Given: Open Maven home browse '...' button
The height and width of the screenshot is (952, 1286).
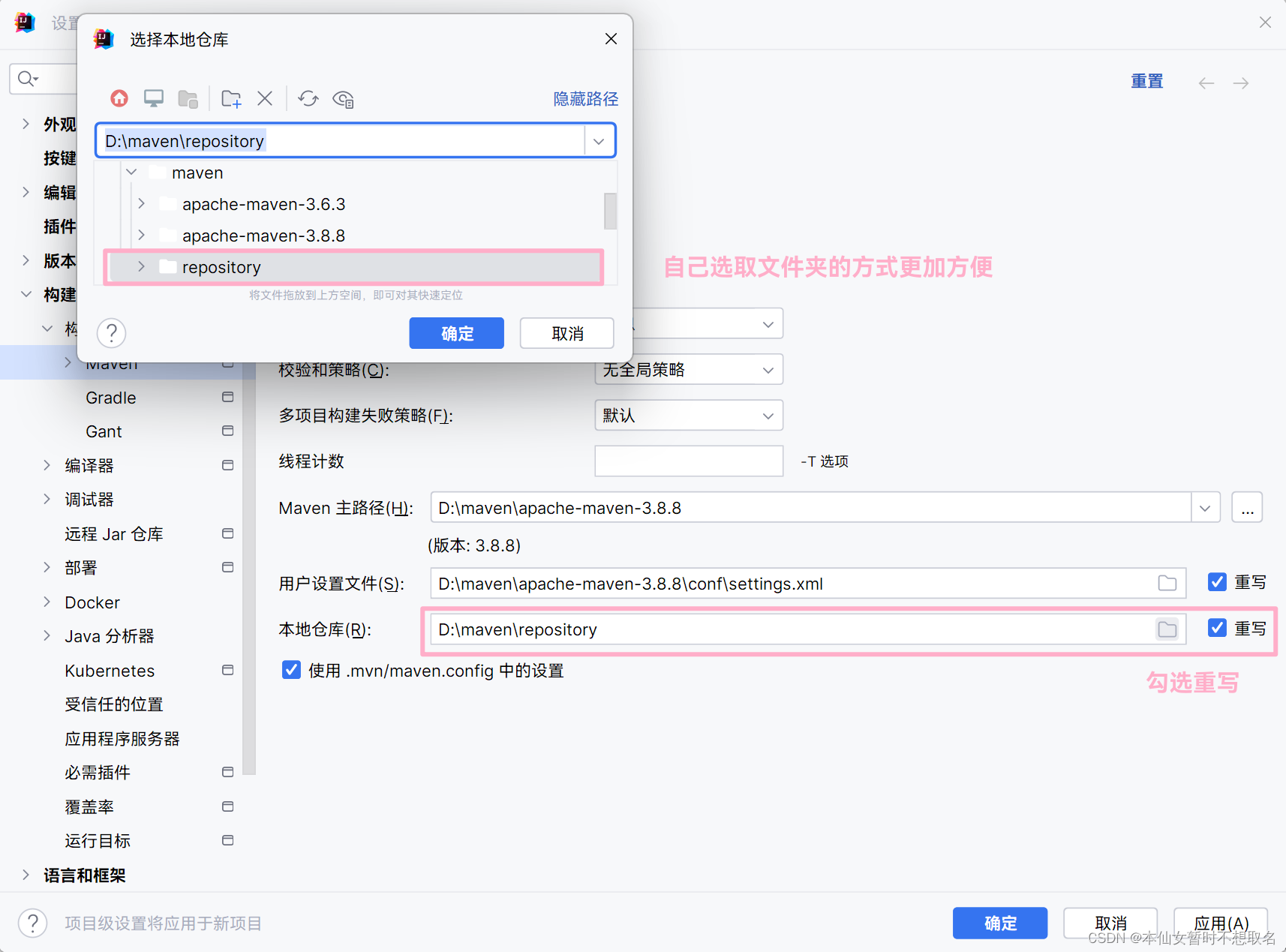Looking at the screenshot, I should [1247, 508].
